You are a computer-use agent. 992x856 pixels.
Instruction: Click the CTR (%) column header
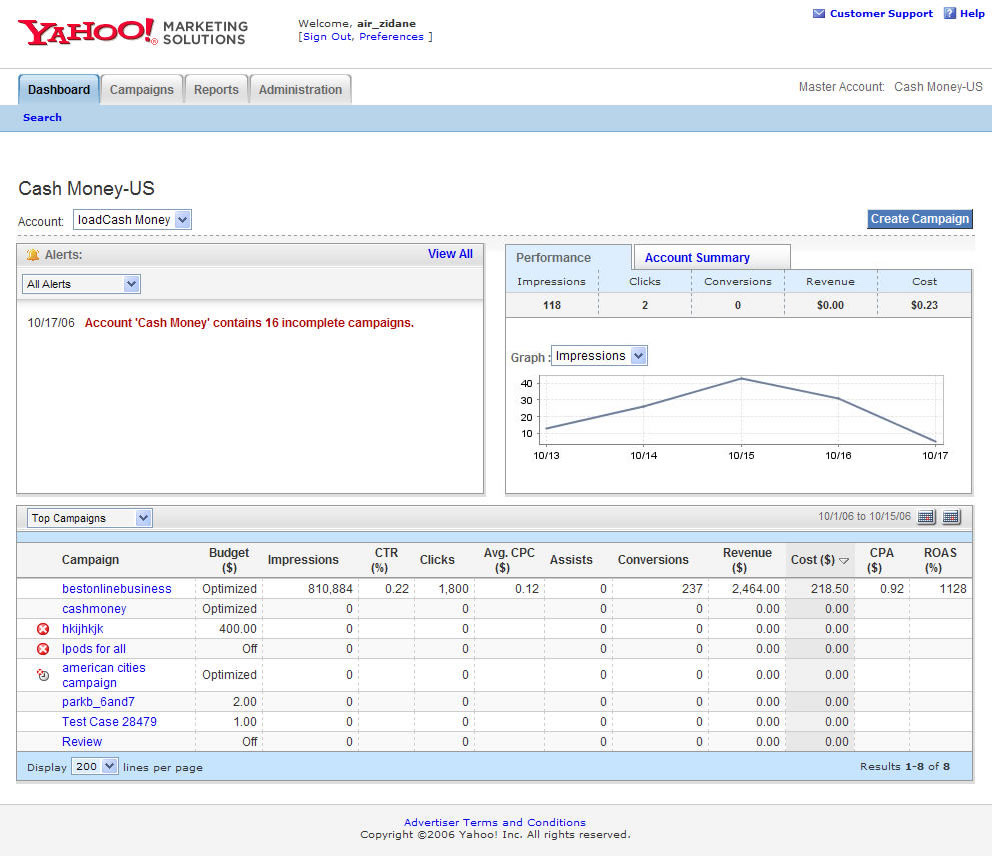tap(385, 560)
